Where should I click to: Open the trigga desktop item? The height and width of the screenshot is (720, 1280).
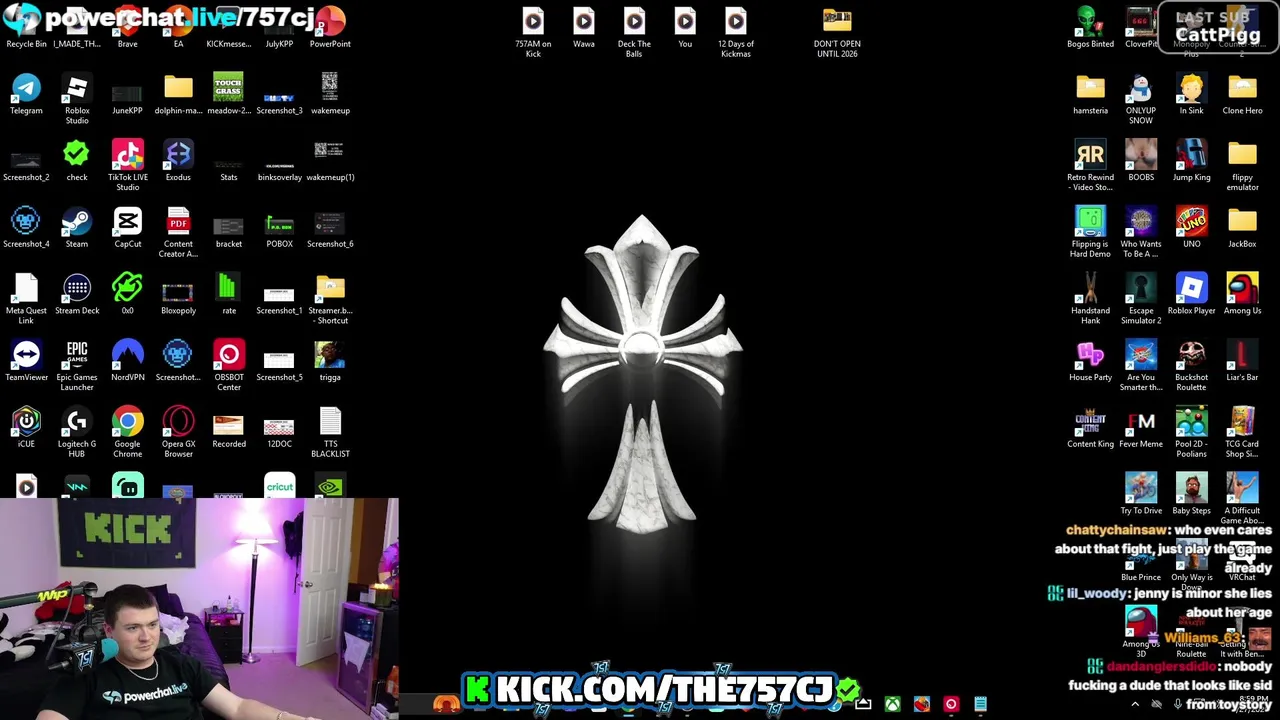pos(330,362)
